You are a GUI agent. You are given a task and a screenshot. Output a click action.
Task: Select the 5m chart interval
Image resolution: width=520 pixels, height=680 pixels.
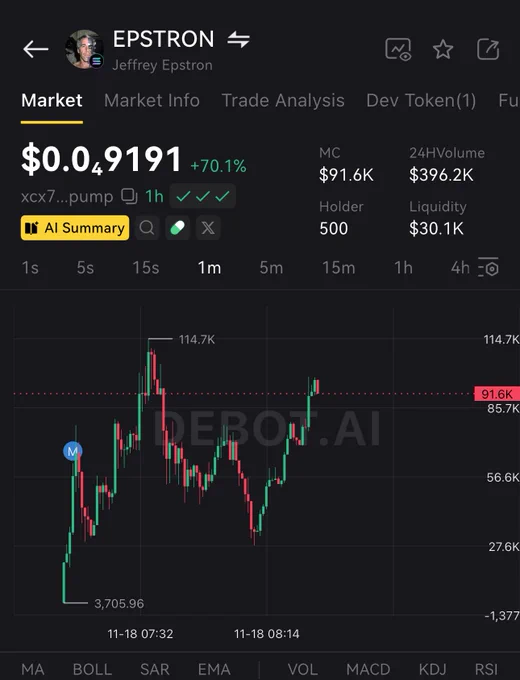[271, 268]
